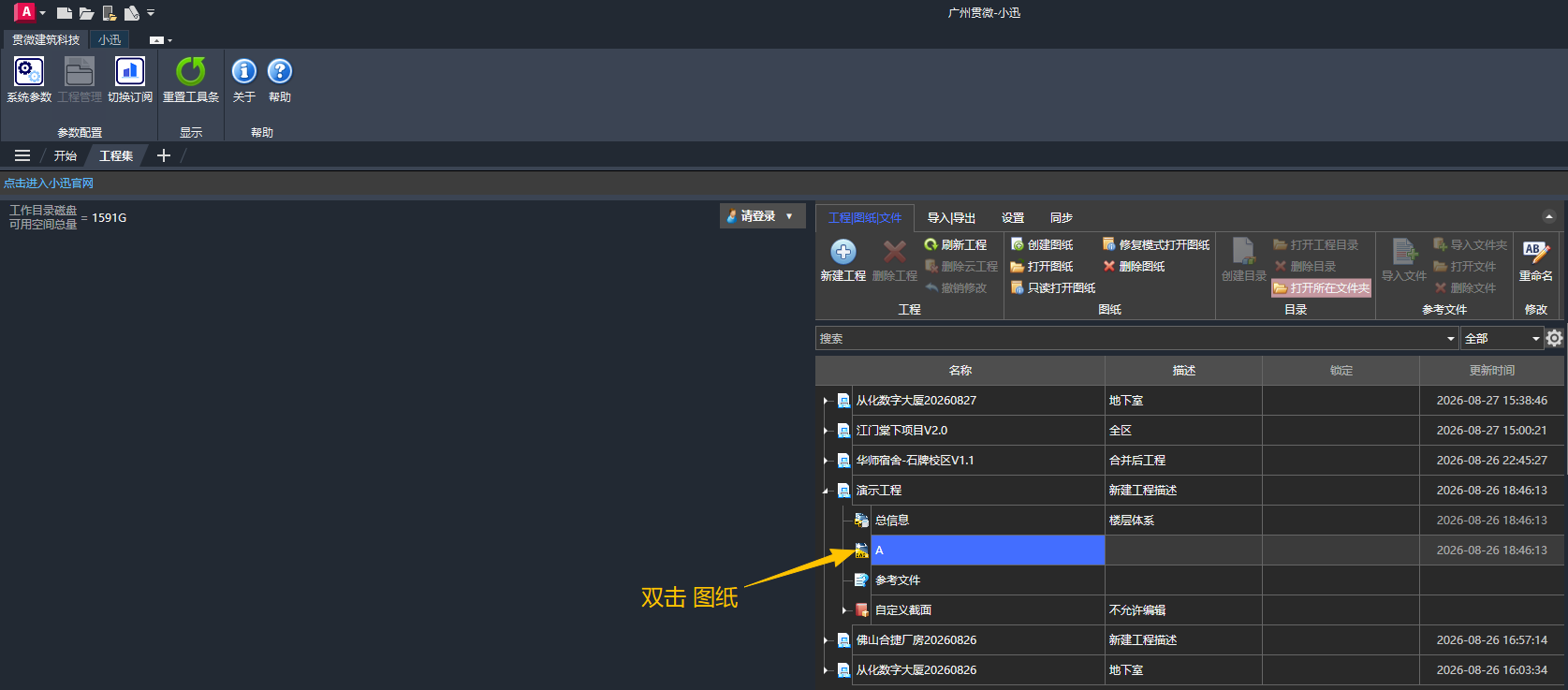Screen dimensions: 1568x690
Task: Refresh projects with 刷新工程
Action: (x=955, y=244)
